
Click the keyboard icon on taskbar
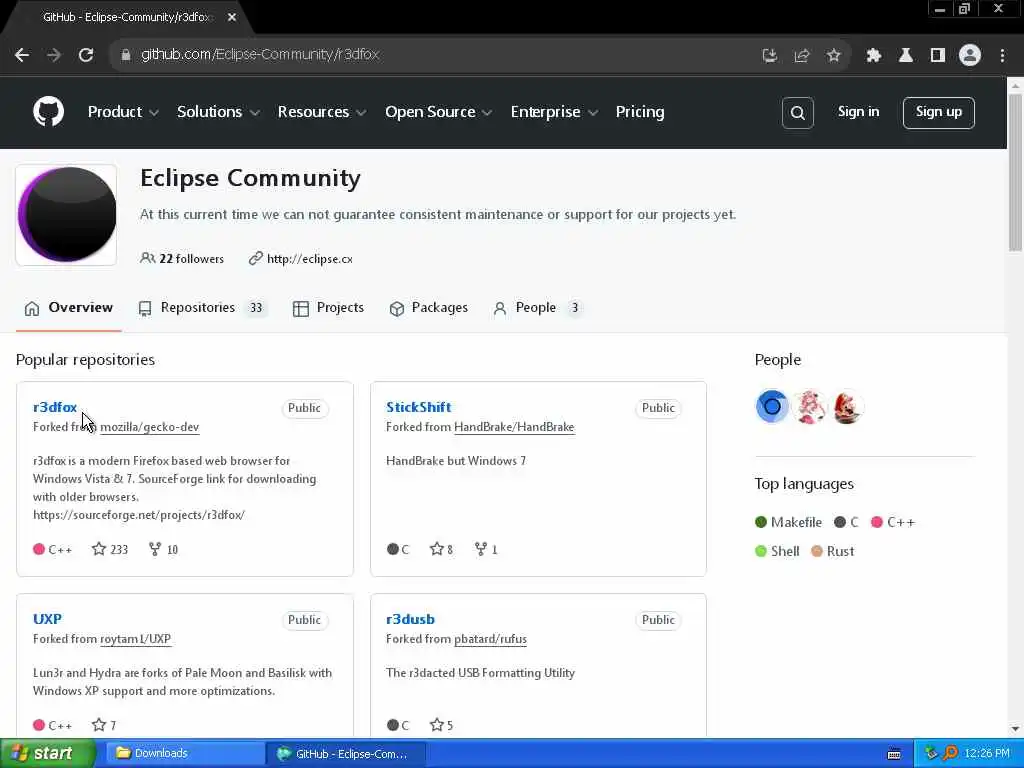[894, 754]
